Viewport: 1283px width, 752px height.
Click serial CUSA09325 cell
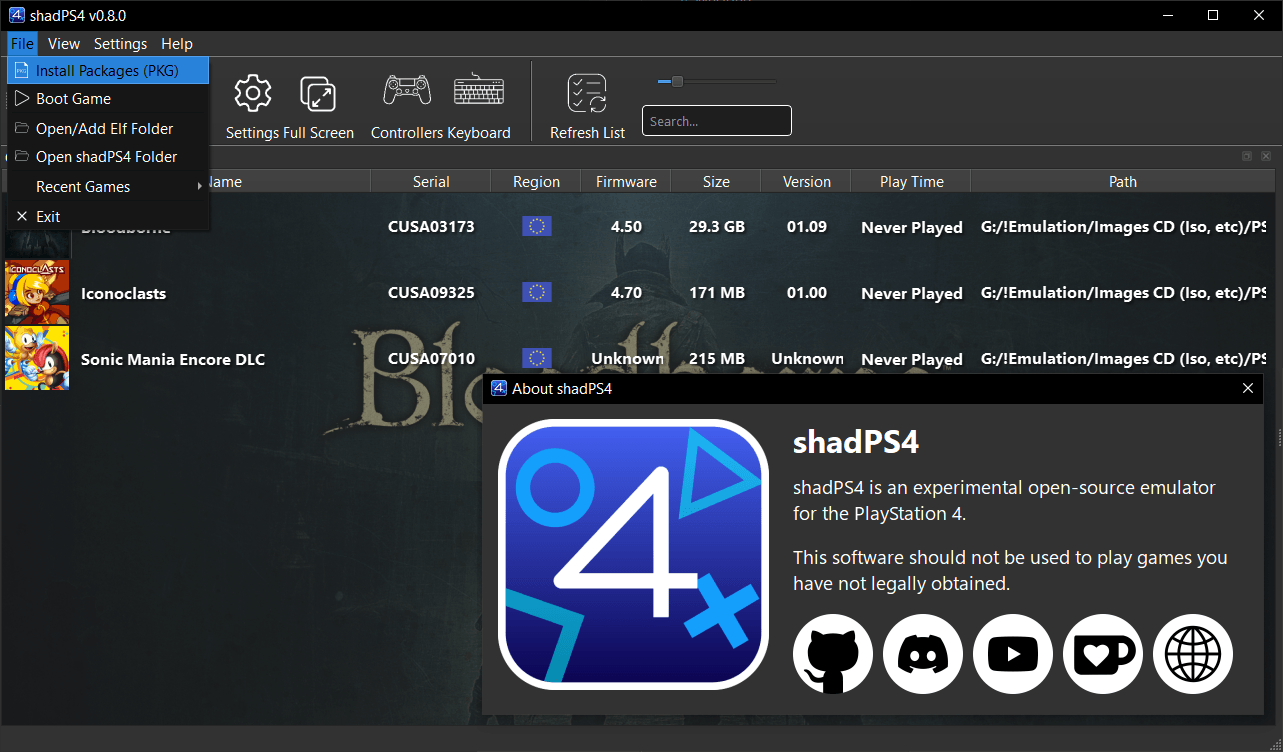[x=431, y=292]
